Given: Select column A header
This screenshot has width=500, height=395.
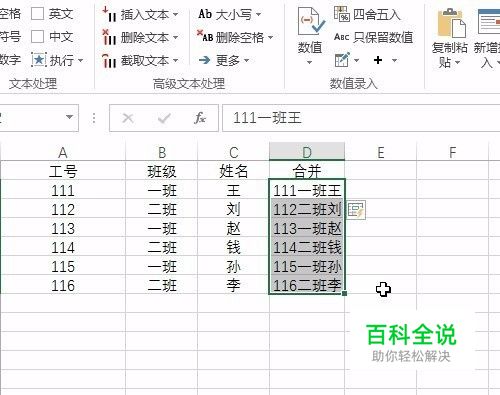Looking at the screenshot, I should (63, 152).
